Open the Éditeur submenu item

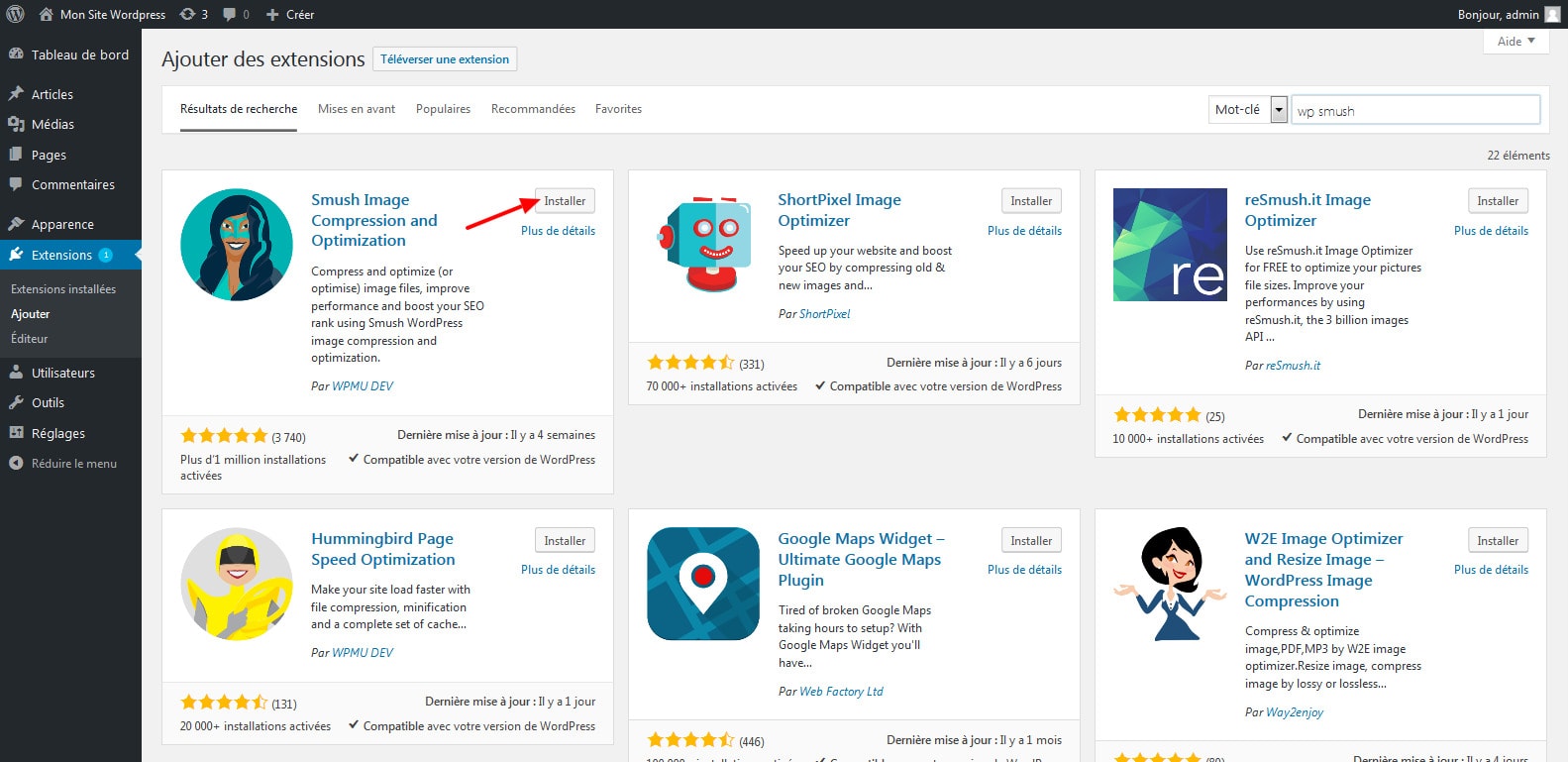30,339
